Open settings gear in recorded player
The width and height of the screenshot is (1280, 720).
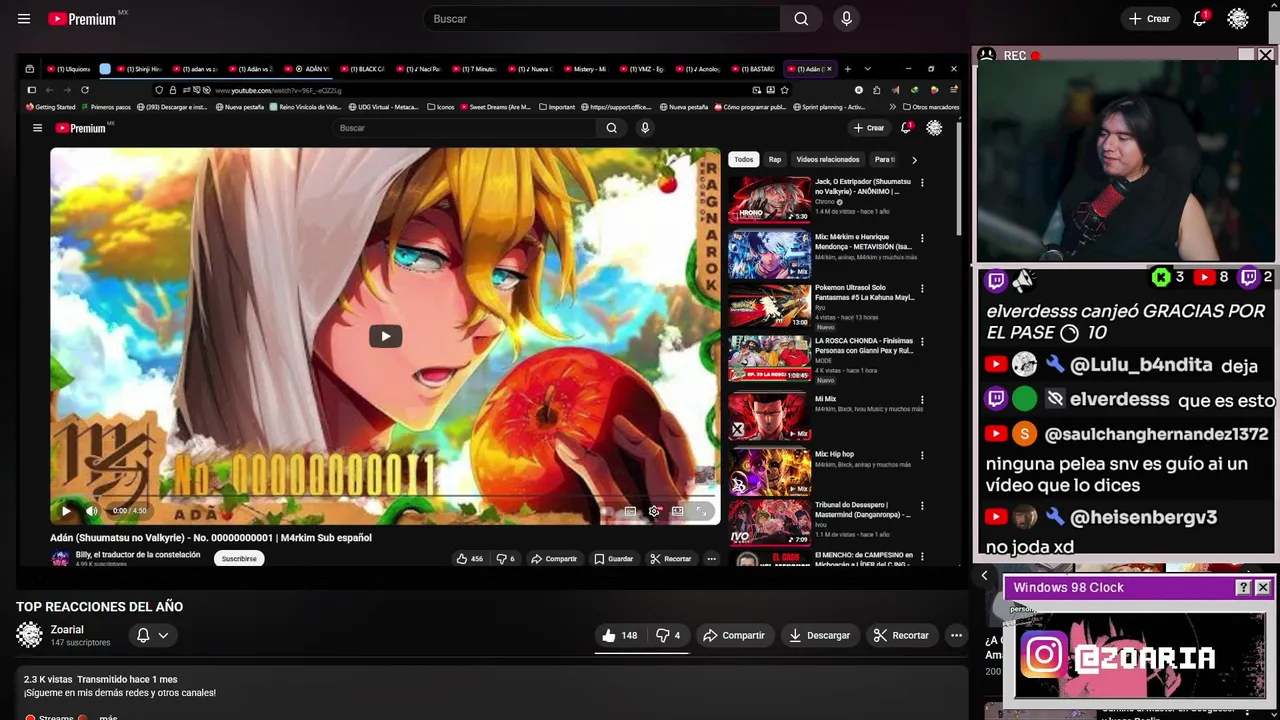pyautogui.click(x=654, y=511)
